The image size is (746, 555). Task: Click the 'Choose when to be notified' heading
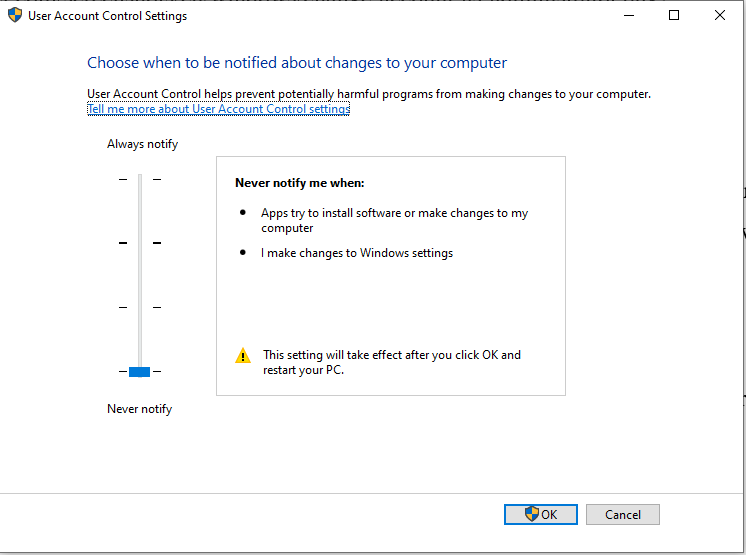(x=297, y=63)
